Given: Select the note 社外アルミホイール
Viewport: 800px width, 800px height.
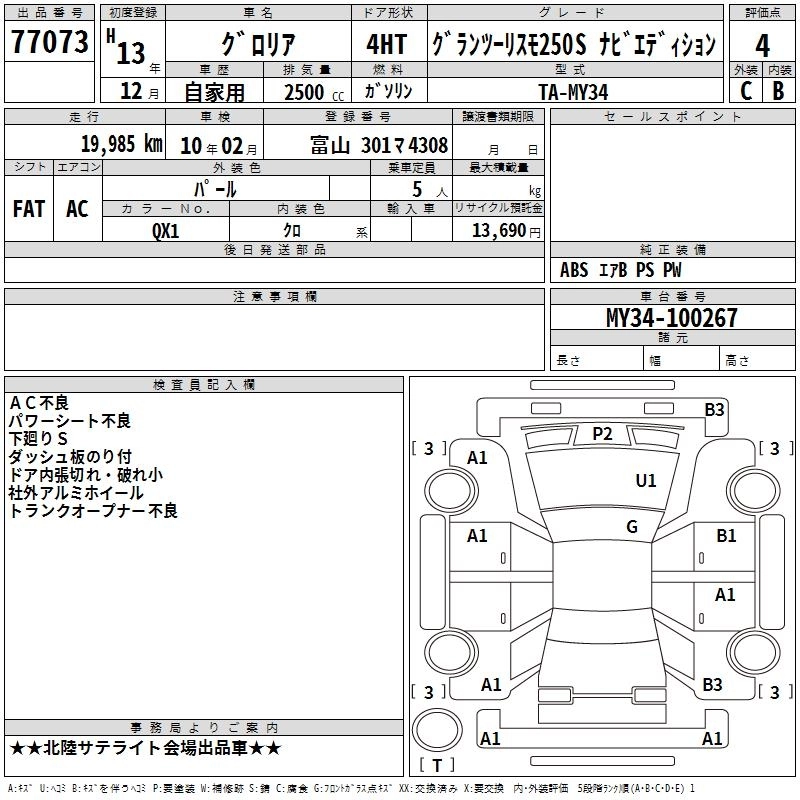Looking at the screenshot, I should (x=76, y=493).
